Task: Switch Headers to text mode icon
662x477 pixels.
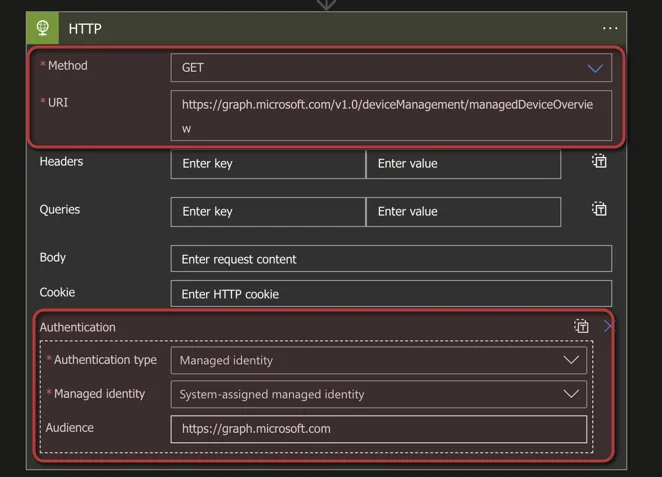Action: (x=599, y=161)
